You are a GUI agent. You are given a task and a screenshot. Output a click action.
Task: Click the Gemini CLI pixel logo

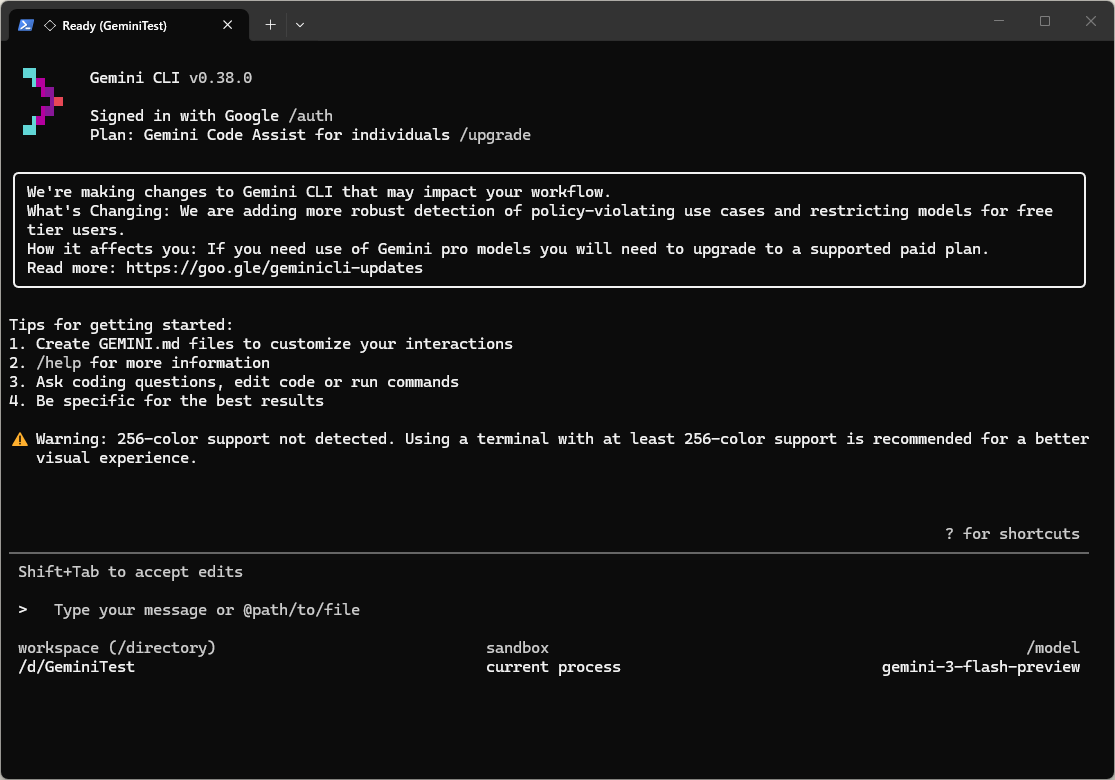43,101
